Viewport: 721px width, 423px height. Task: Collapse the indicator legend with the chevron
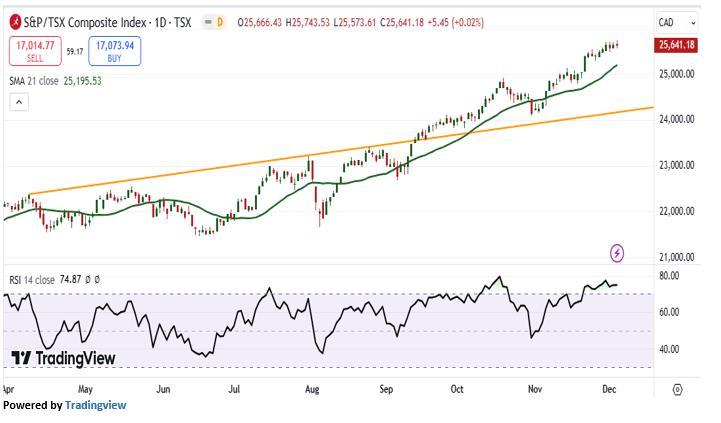[18, 101]
